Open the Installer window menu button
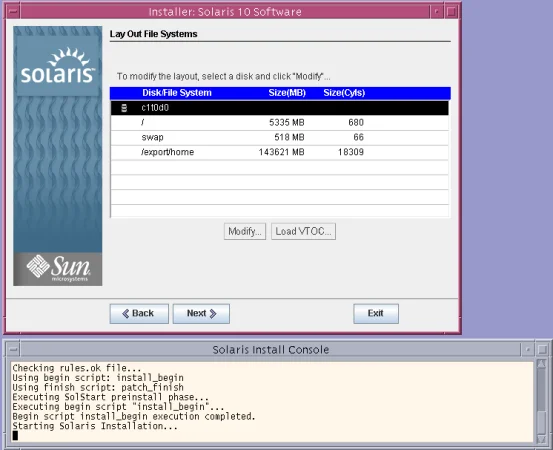 [13, 12]
